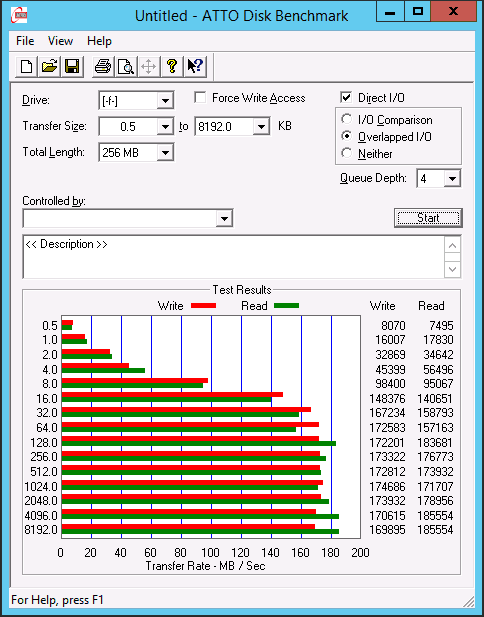Viewport: 484px width, 617px height.
Task: Open the File menu
Action: pyautogui.click(x=25, y=41)
